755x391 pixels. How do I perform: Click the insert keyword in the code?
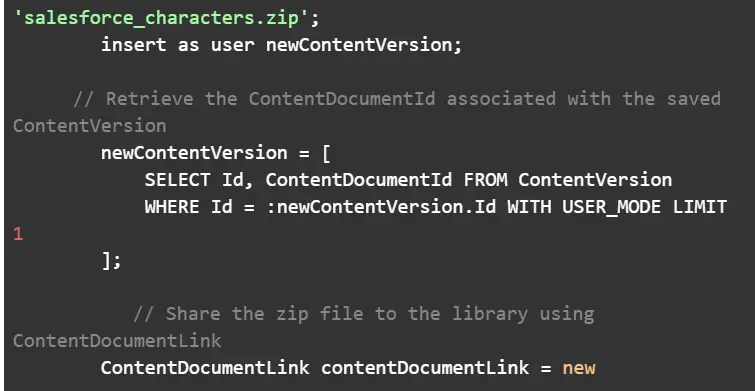[133, 45]
